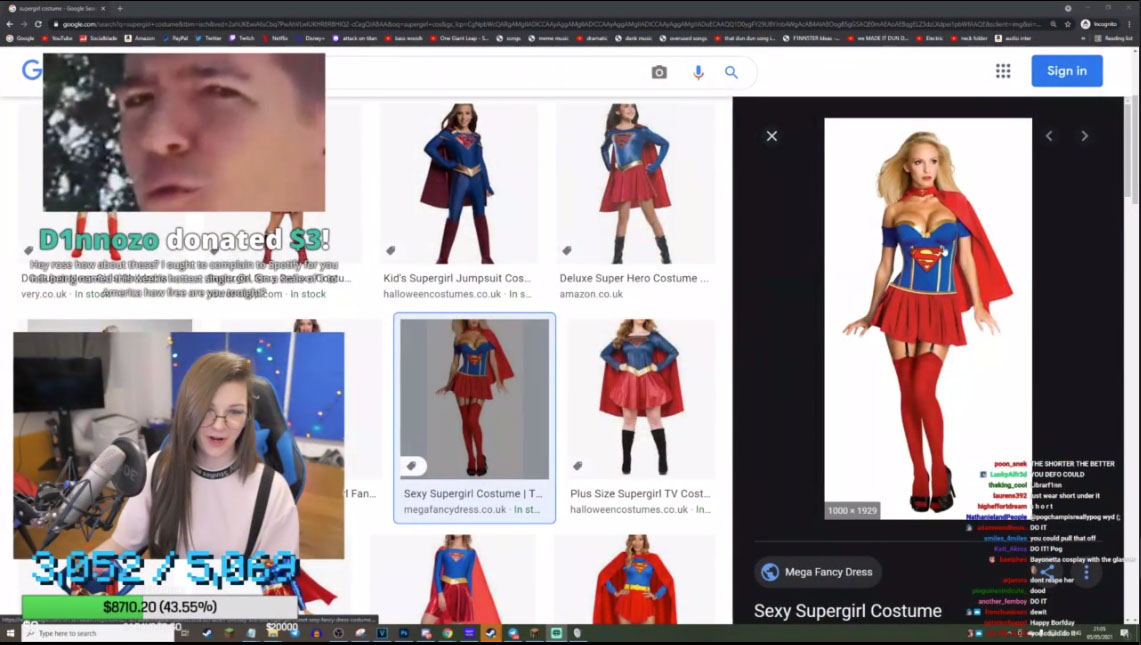Screen dimensions: 1141x645
Task: Open Photoshop from the taskbar
Action: point(404,633)
